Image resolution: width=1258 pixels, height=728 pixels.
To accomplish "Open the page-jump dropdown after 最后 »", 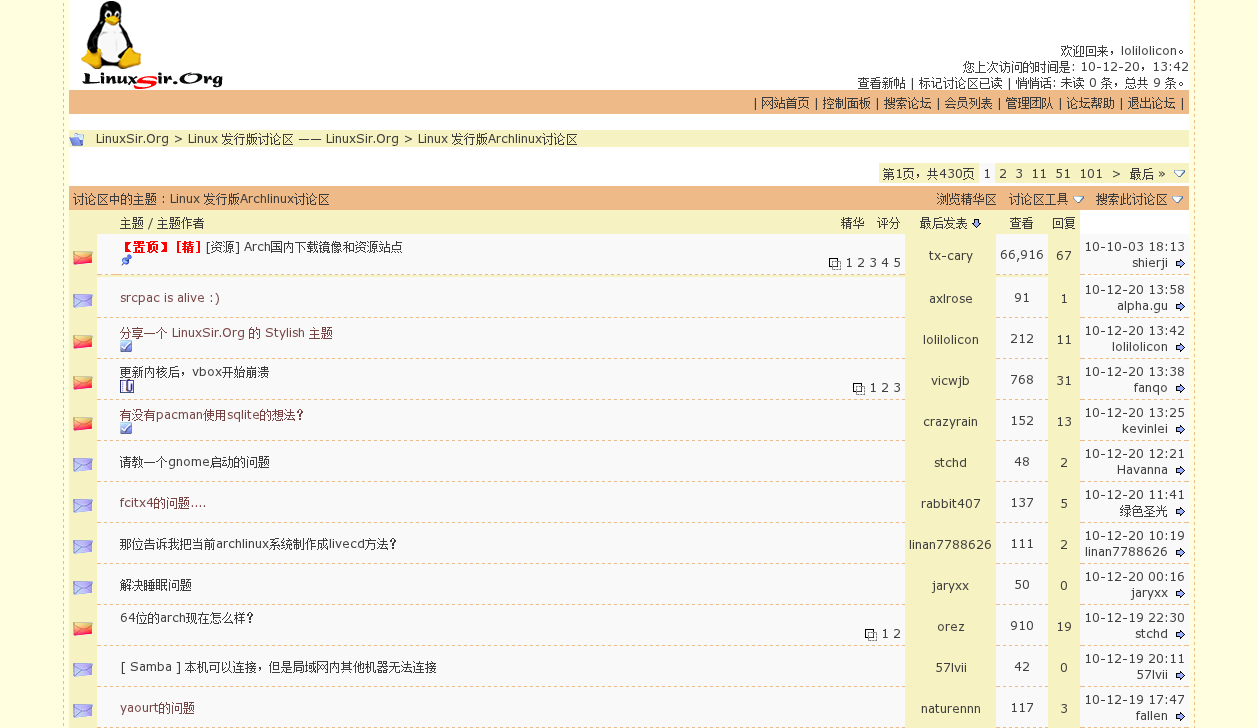I will 1178,173.
